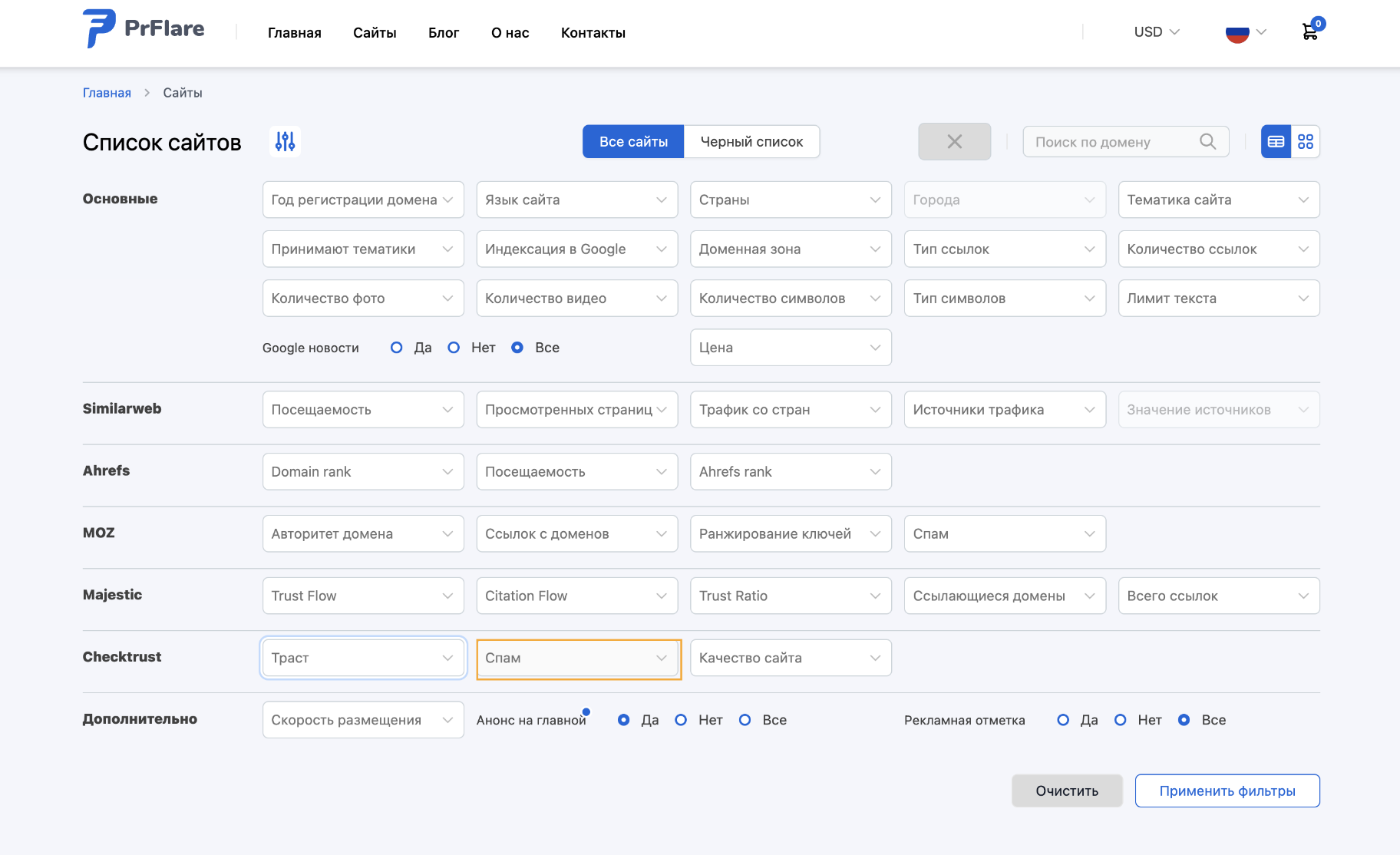Open the Ранжирование ключей dropdown

[791, 533]
